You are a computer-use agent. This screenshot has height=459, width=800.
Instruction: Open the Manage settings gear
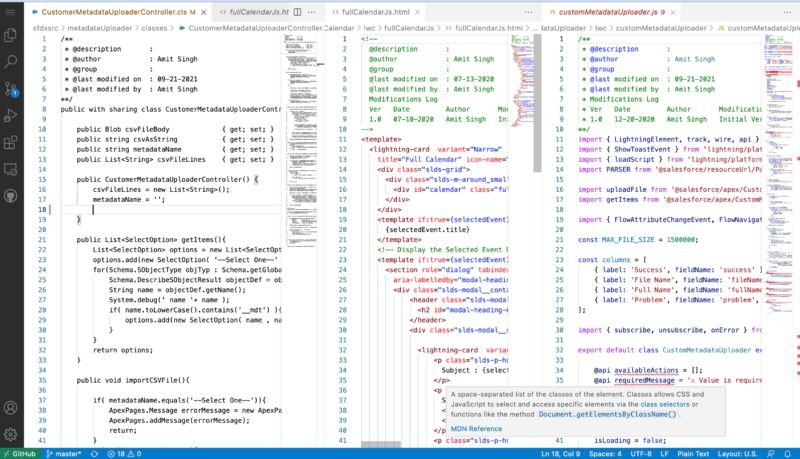tap(10, 435)
